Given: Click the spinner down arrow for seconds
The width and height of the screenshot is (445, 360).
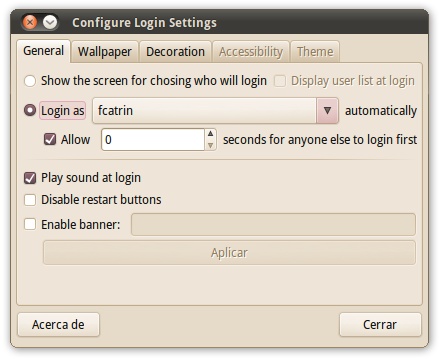Looking at the screenshot, I should click(x=210, y=145).
